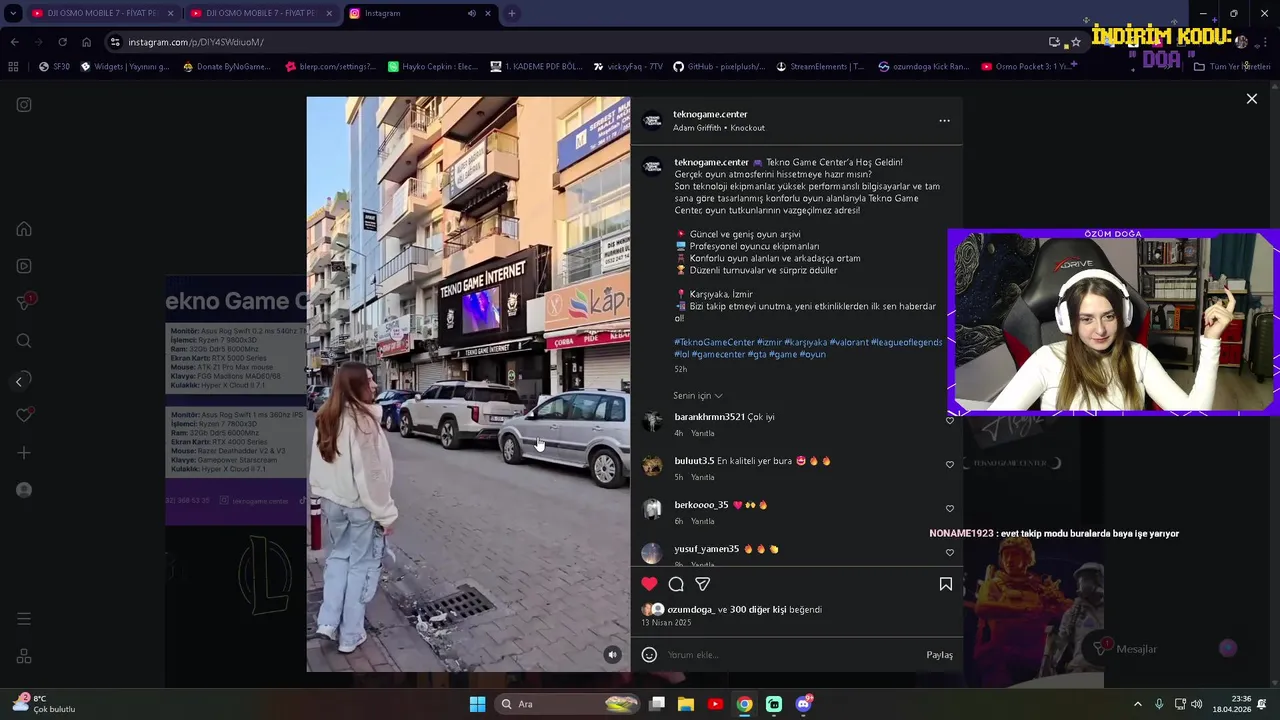Create new post with plus icon
The height and width of the screenshot is (720, 1280).
click(24, 453)
